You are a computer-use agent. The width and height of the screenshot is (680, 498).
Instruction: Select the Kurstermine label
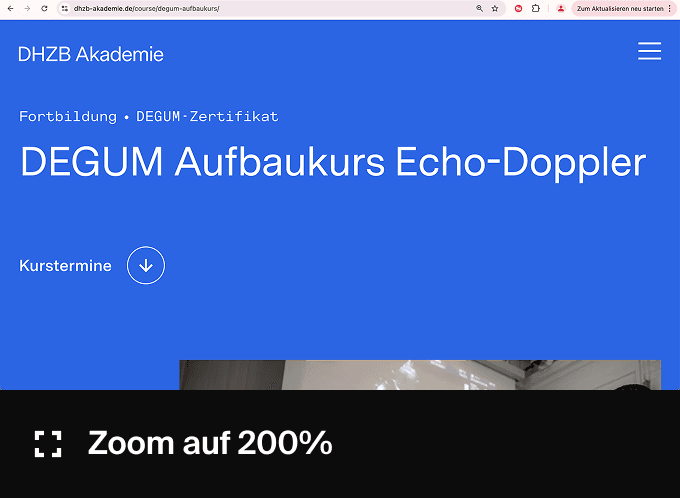point(65,265)
